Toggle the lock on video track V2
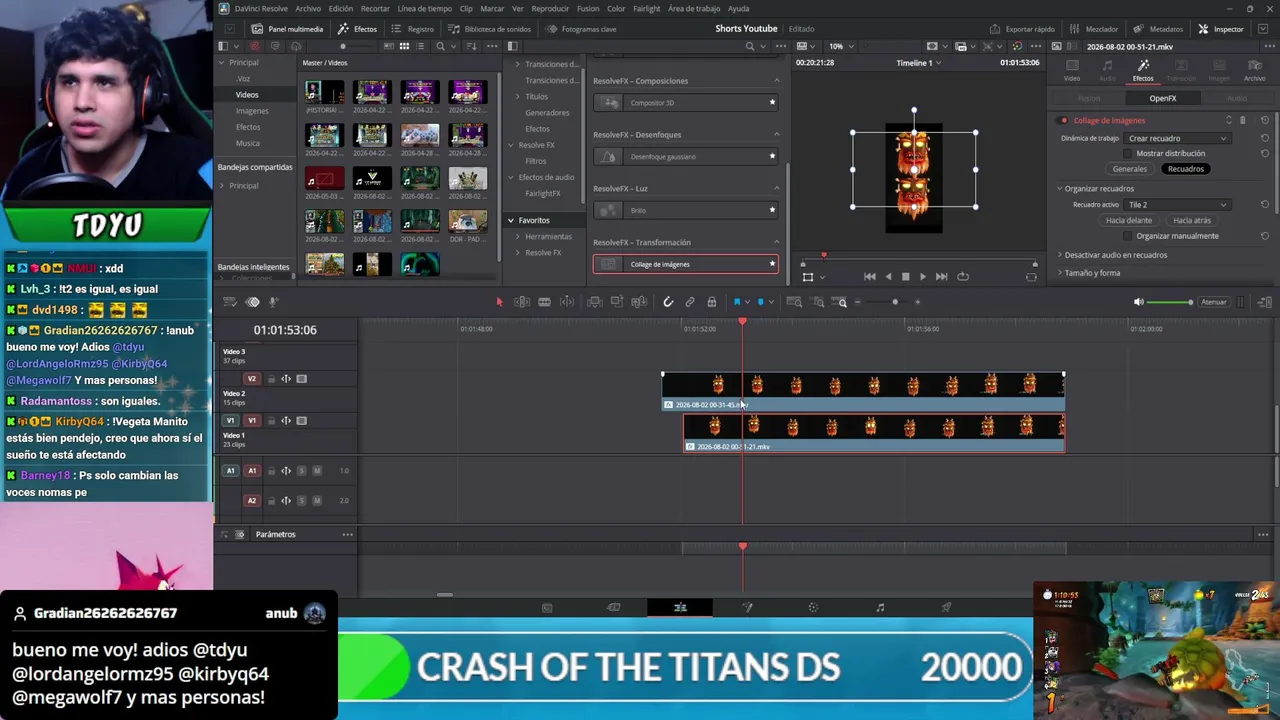This screenshot has height=720, width=1280. pos(271,379)
